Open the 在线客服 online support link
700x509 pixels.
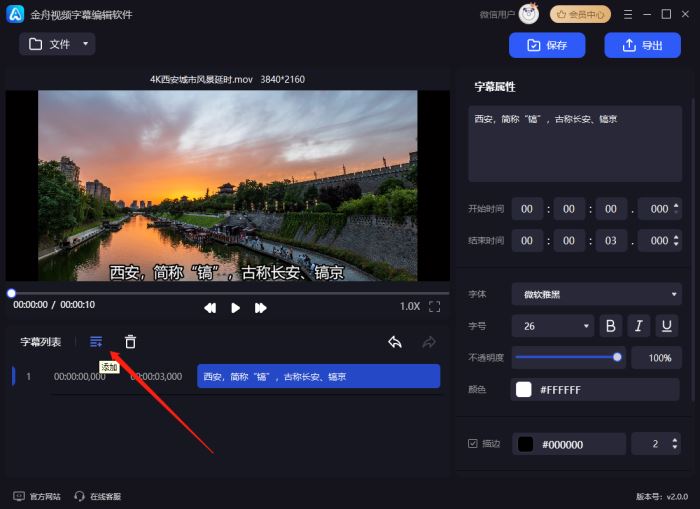pos(98,496)
